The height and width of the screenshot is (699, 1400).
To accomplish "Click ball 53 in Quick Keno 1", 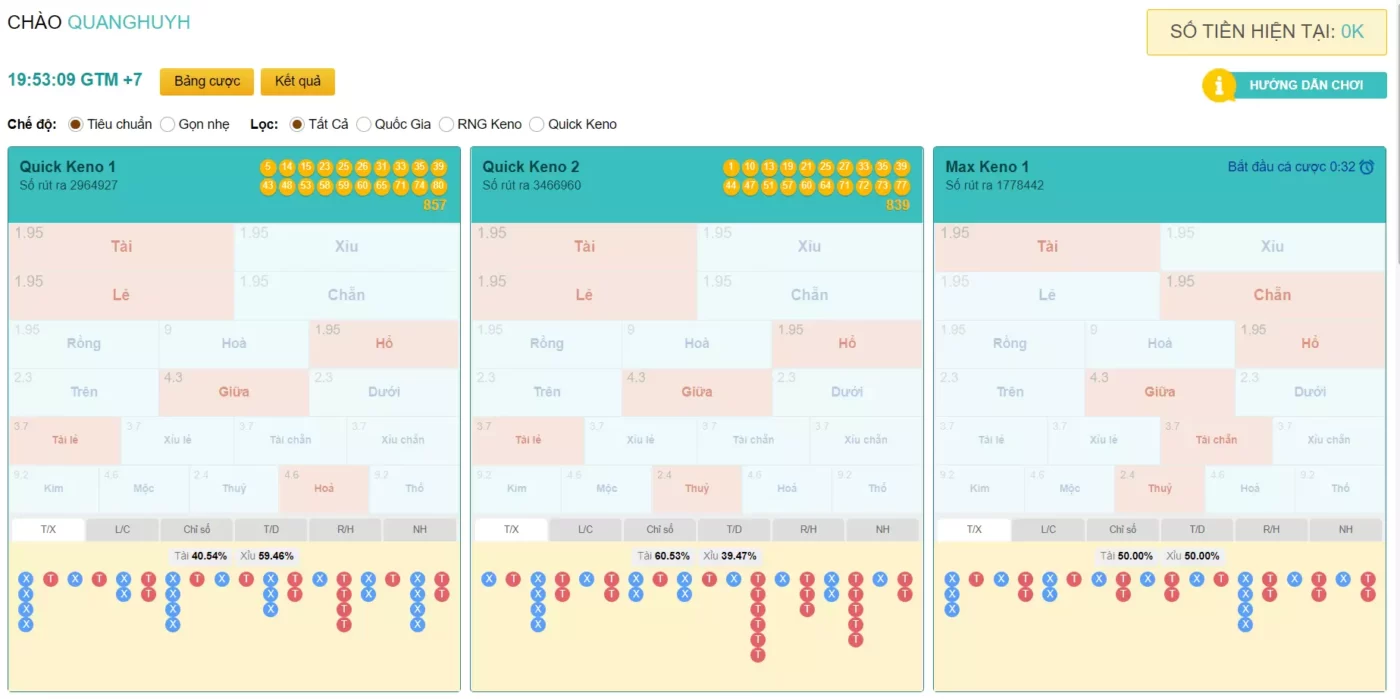I will point(306,186).
